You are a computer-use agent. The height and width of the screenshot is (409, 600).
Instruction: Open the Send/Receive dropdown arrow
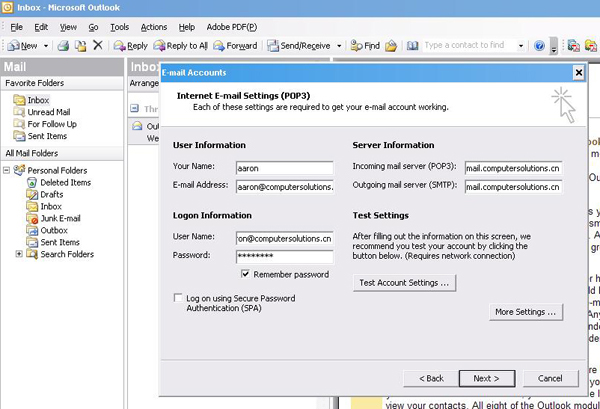point(339,46)
